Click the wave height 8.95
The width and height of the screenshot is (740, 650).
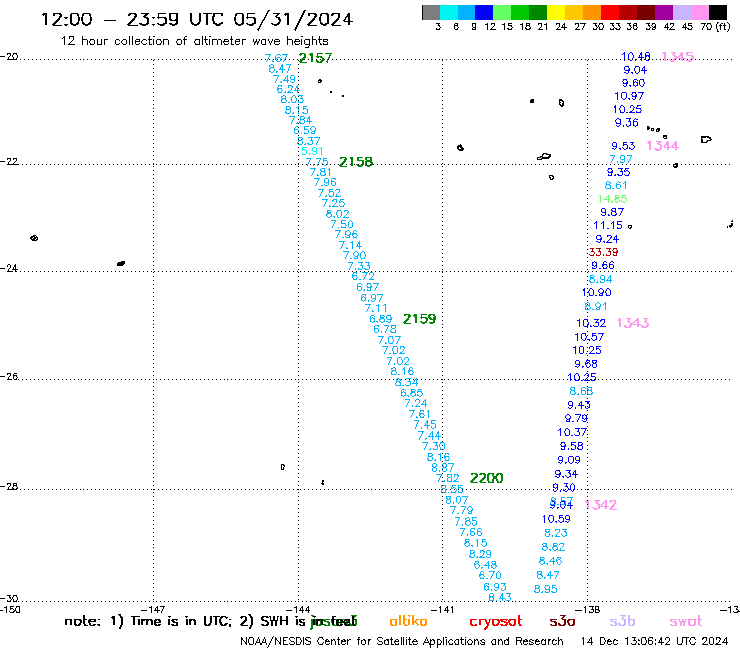click(546, 589)
